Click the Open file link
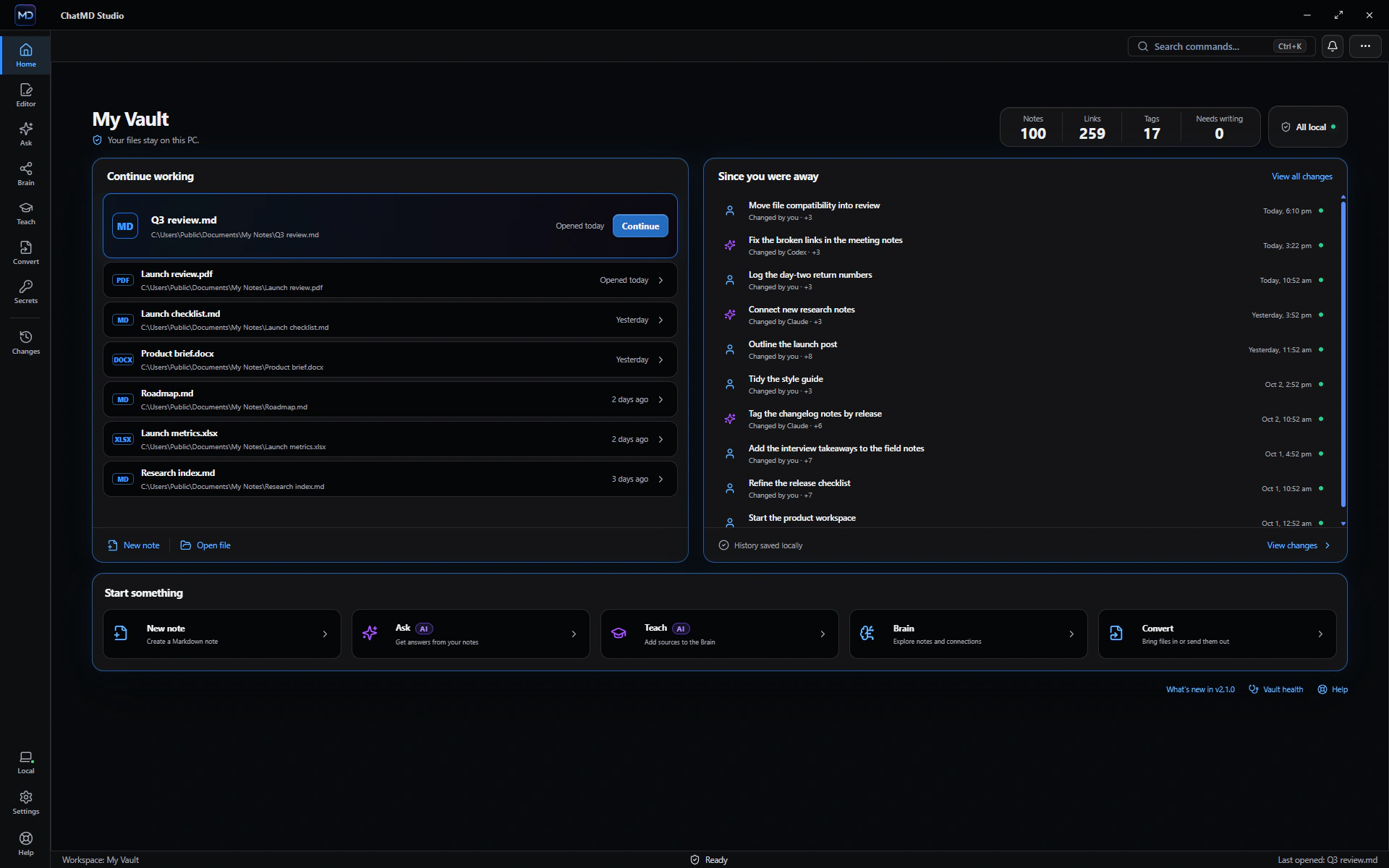Screen dimensions: 1389x868 tap(205, 545)
